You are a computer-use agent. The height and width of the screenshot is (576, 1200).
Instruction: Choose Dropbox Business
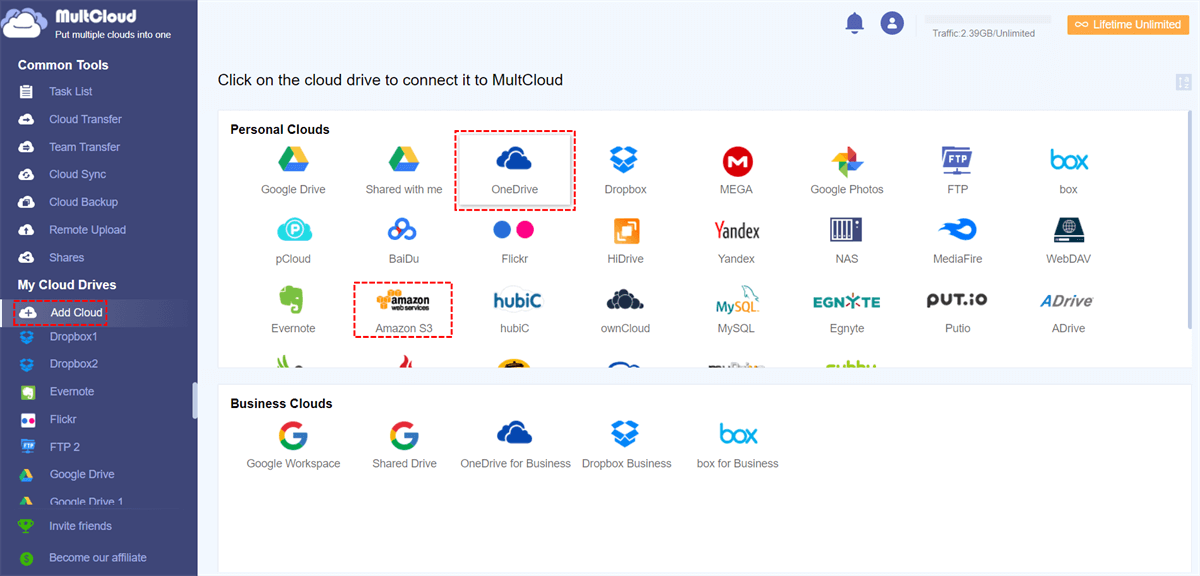coord(626,445)
